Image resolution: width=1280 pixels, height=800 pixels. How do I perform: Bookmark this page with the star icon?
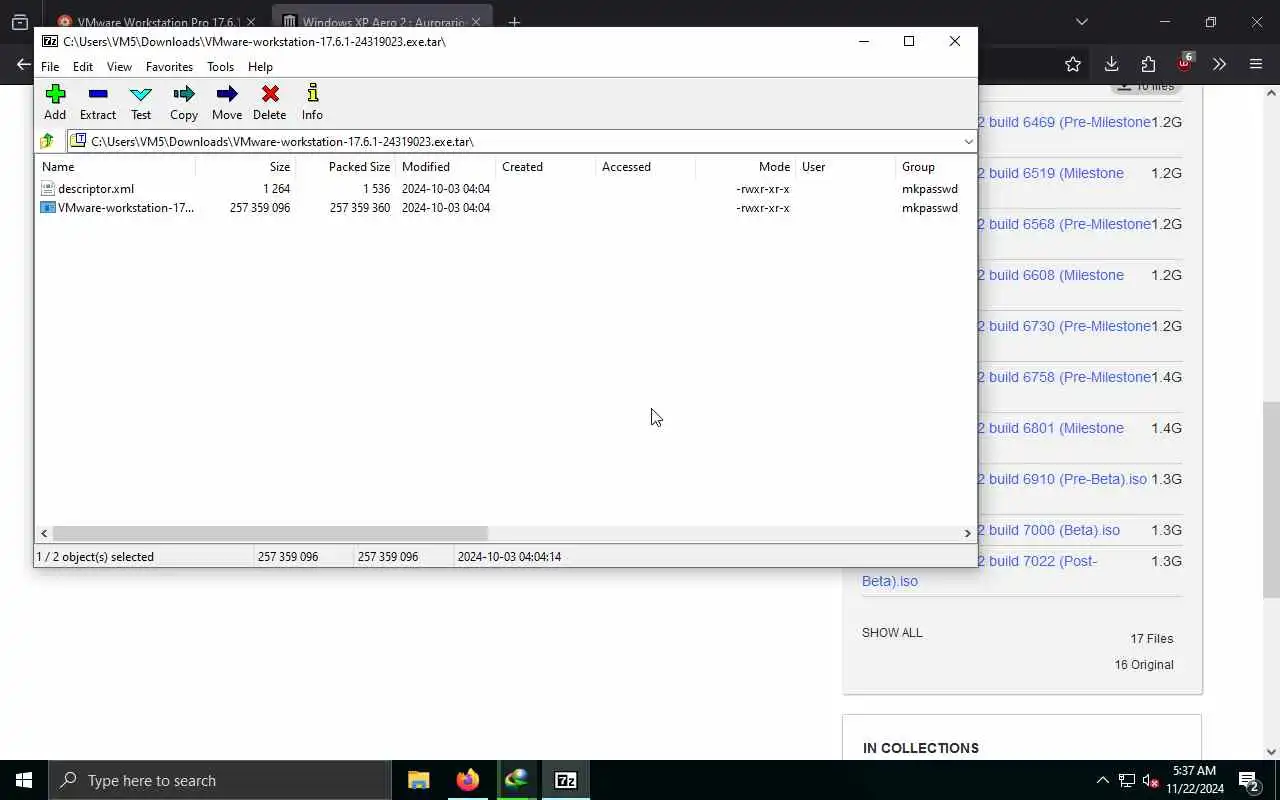[1073, 64]
